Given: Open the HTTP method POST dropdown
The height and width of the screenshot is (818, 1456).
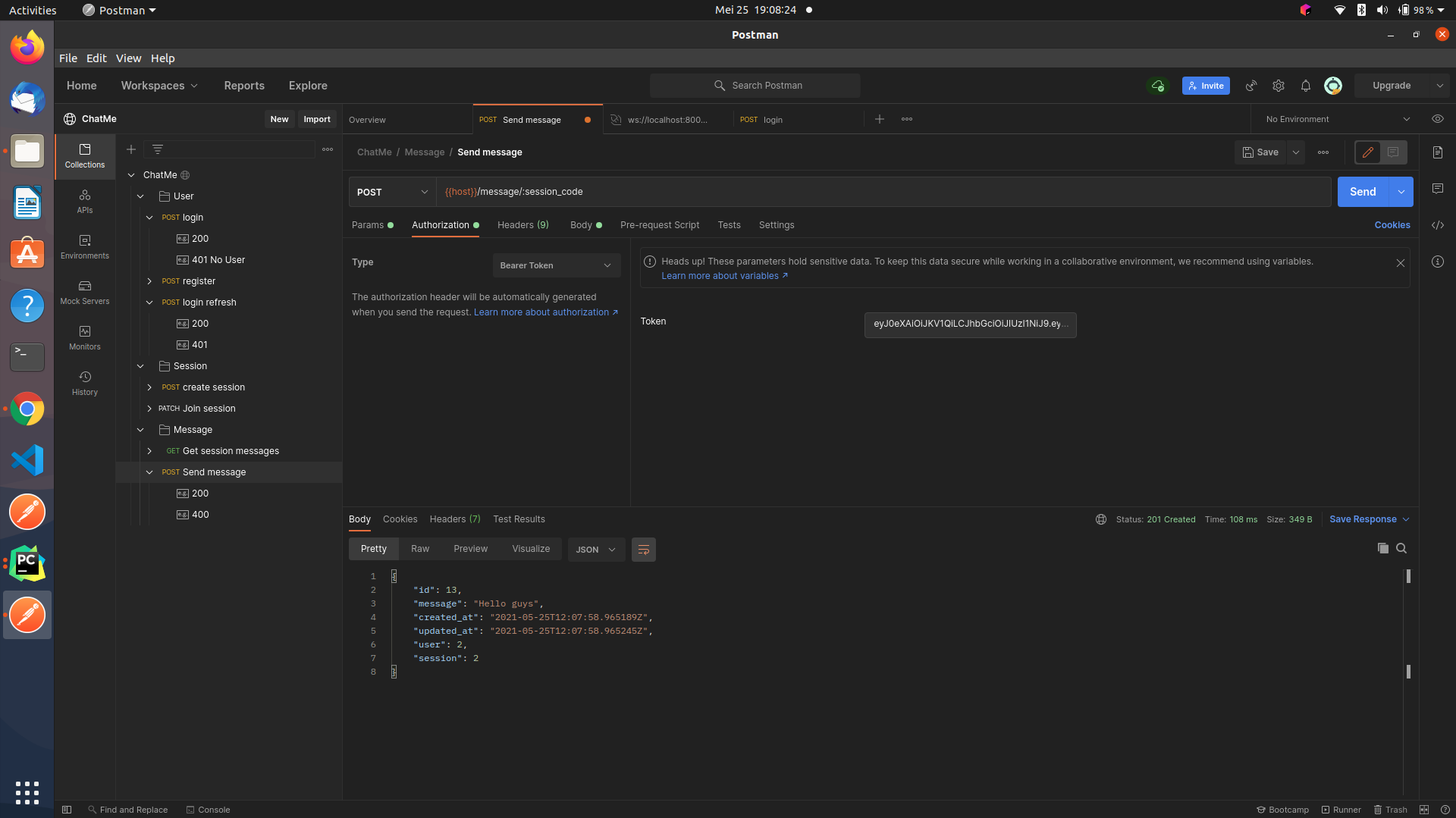Looking at the screenshot, I should [x=392, y=192].
